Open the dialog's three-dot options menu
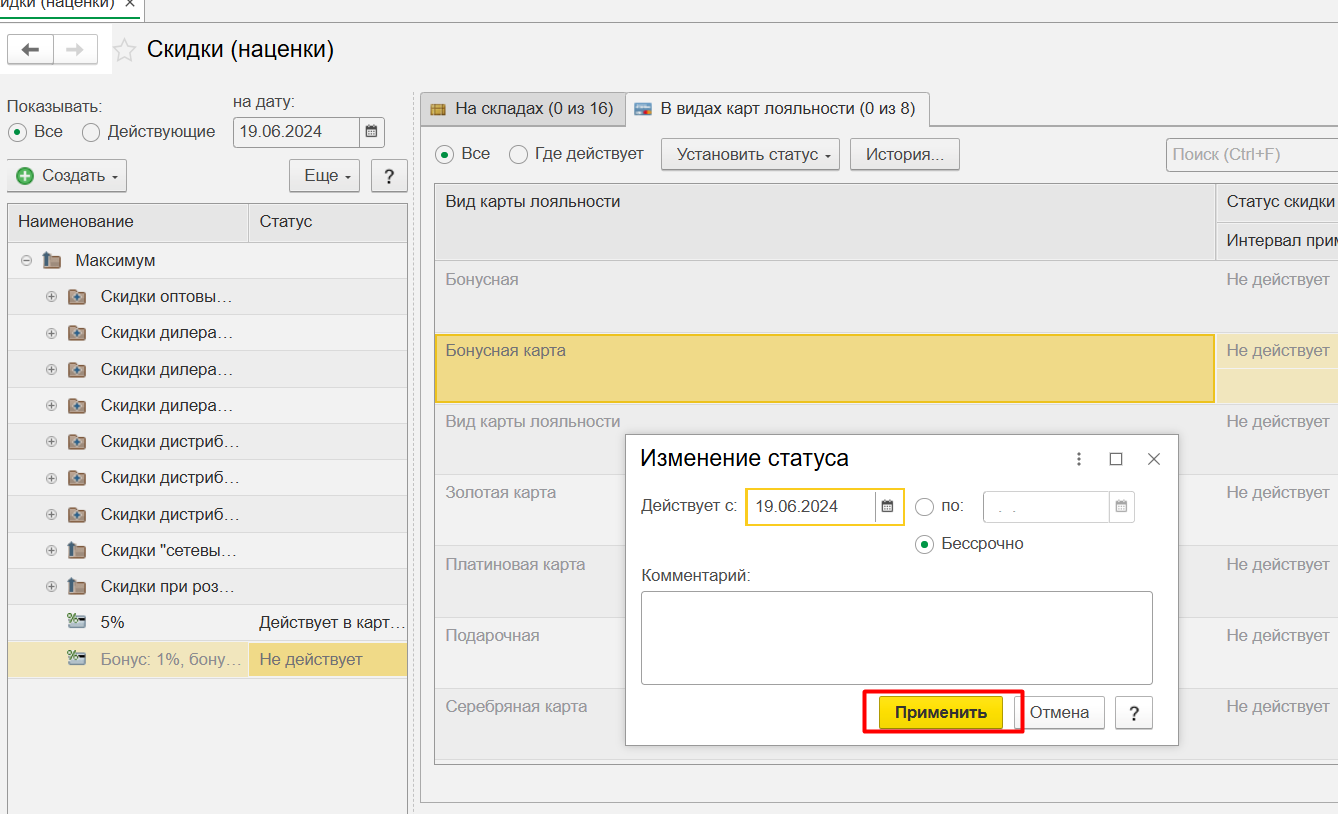This screenshot has width=1338, height=814. 1078,459
